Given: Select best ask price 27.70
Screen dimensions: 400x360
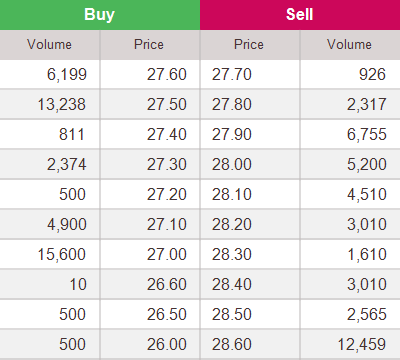Looking at the screenshot, I should 232,74.
